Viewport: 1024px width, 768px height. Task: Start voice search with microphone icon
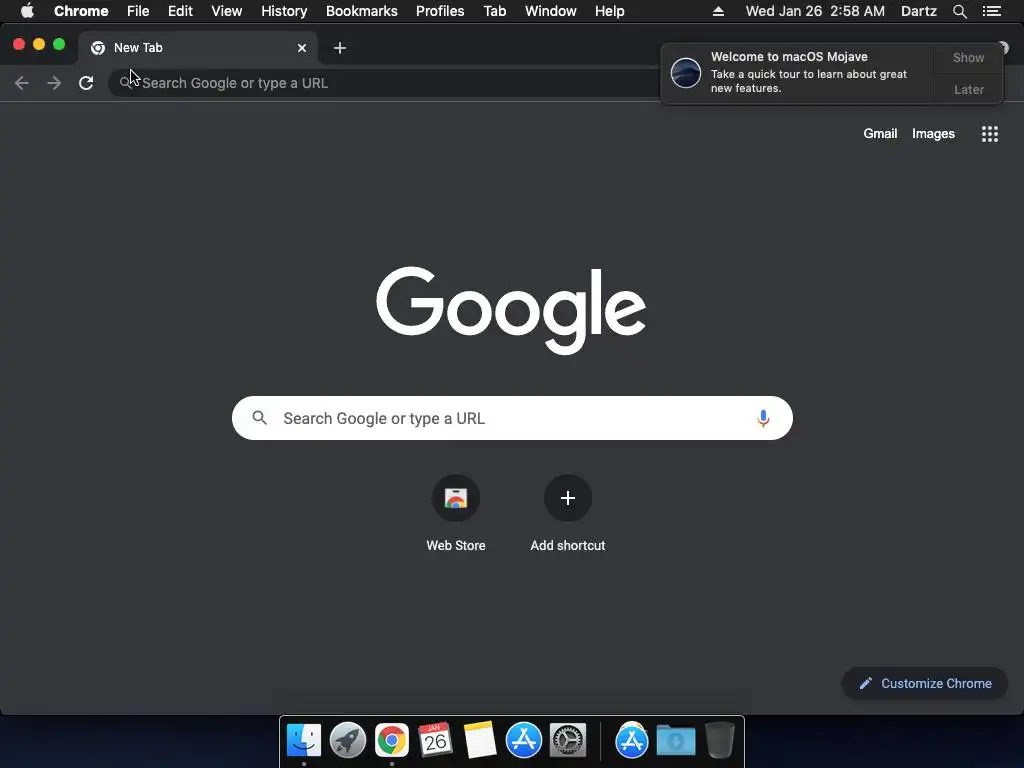pos(763,418)
